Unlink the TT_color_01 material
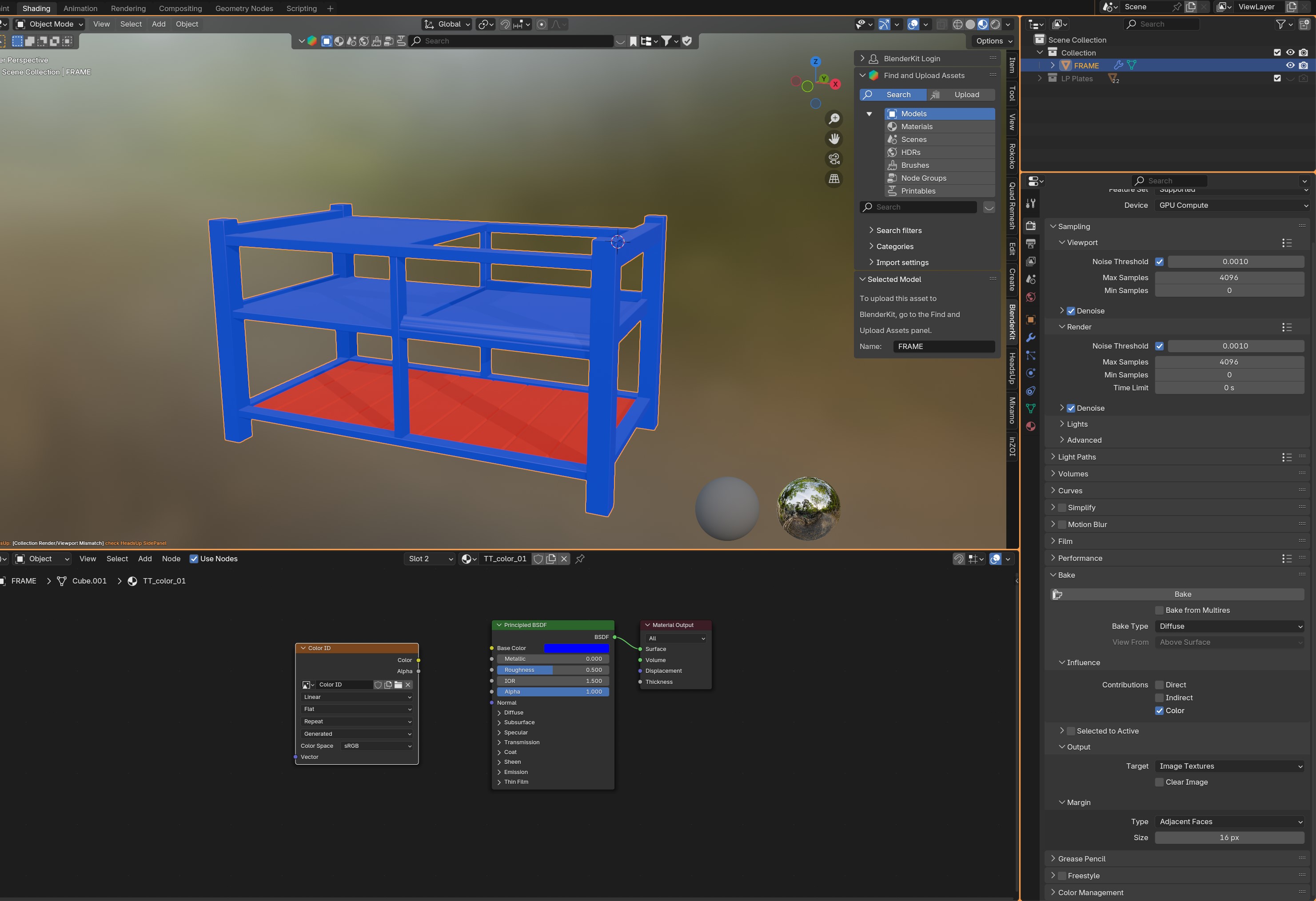Screen dimensions: 1316x901 pos(564,559)
